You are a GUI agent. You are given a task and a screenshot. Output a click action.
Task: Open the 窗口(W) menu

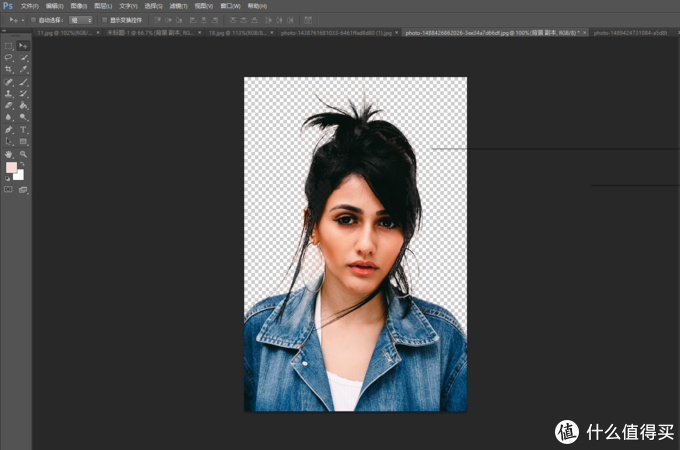click(x=230, y=6)
